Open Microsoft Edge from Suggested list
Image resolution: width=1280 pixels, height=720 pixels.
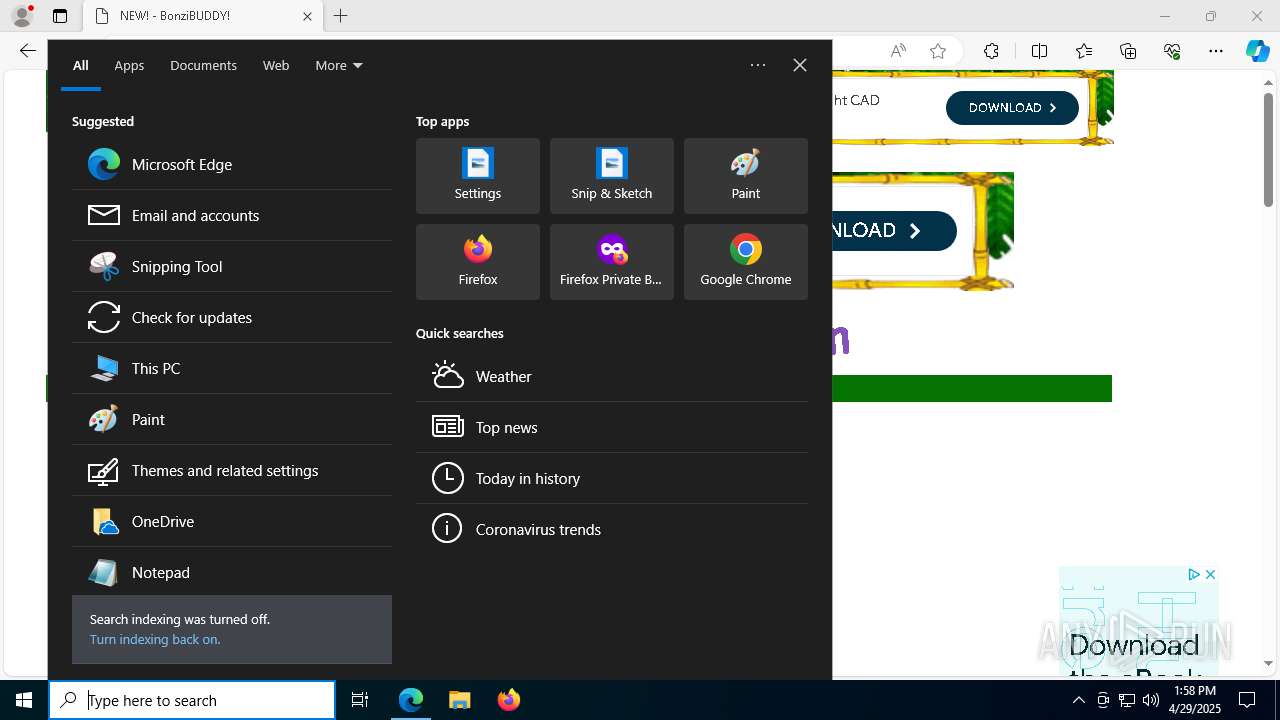(232, 164)
